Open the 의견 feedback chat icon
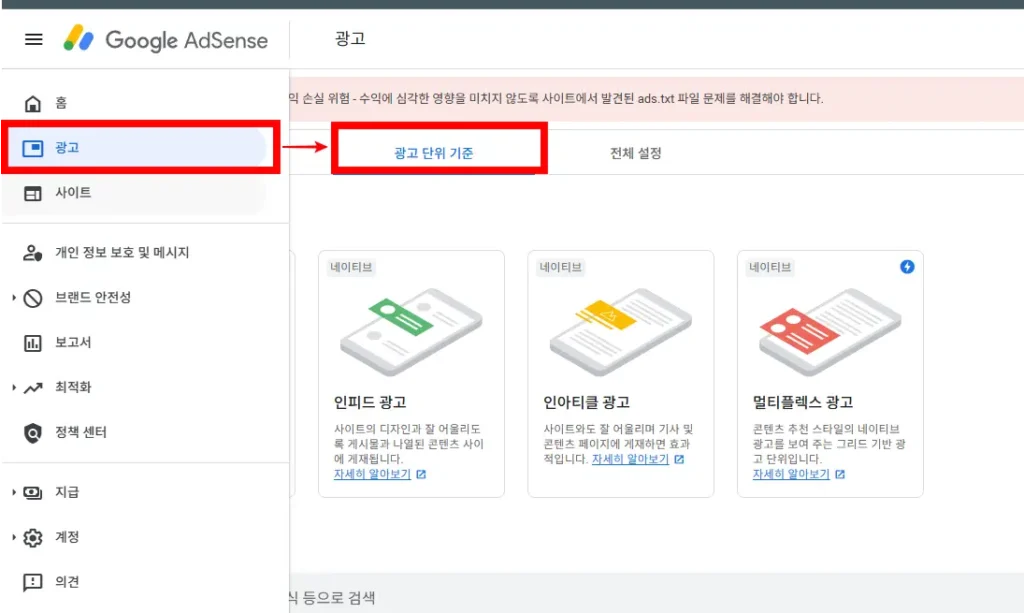Image resolution: width=1024 pixels, height=613 pixels. (x=33, y=582)
